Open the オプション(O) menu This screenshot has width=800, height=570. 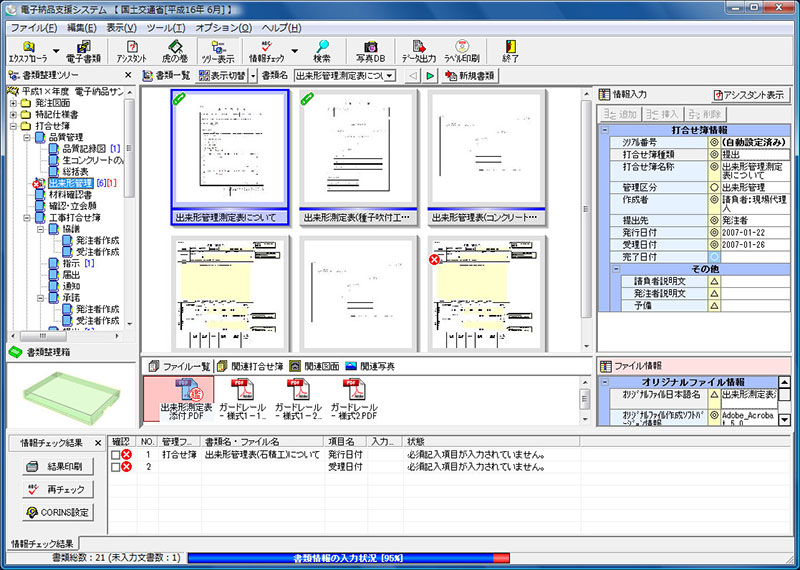tap(223, 28)
